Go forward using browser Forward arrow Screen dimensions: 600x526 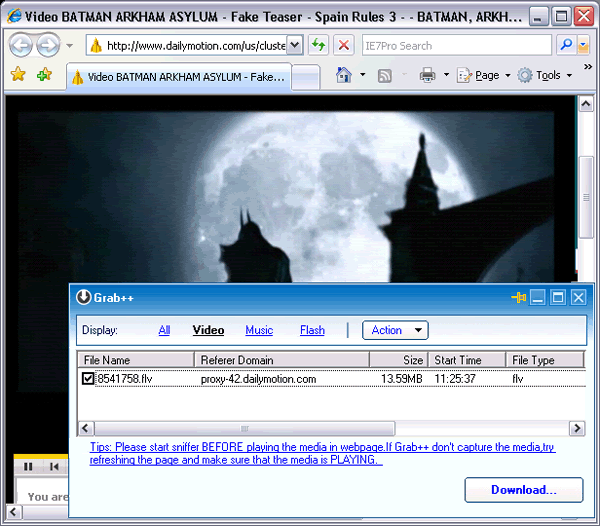pos(48,46)
